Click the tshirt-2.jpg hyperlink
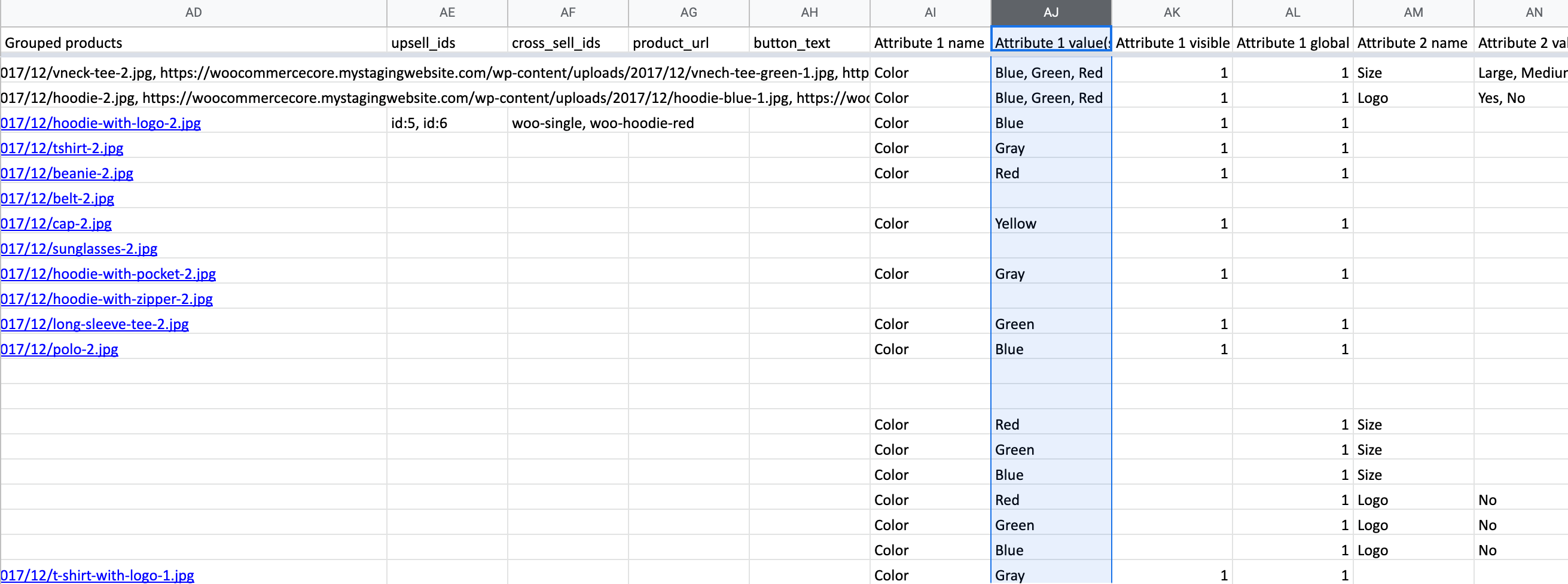 coord(62,148)
